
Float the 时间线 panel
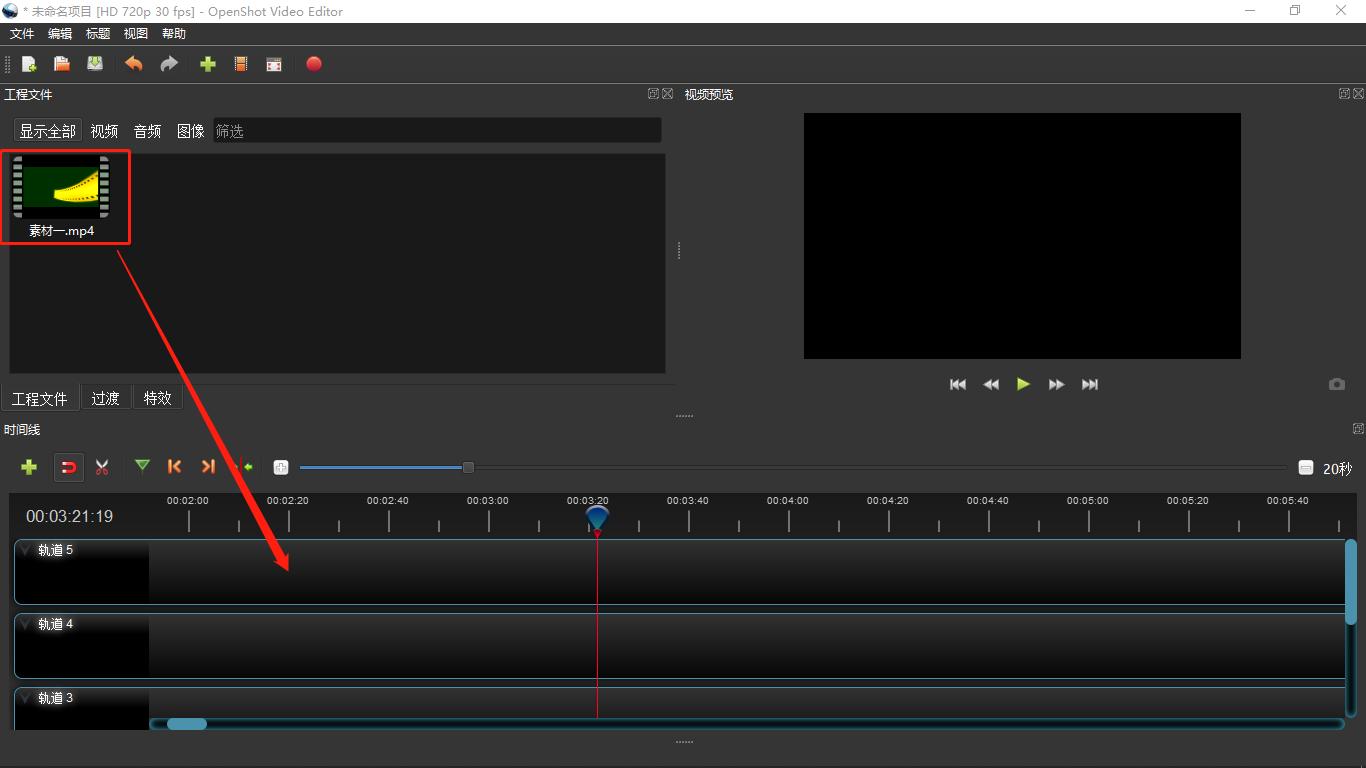point(1358,429)
